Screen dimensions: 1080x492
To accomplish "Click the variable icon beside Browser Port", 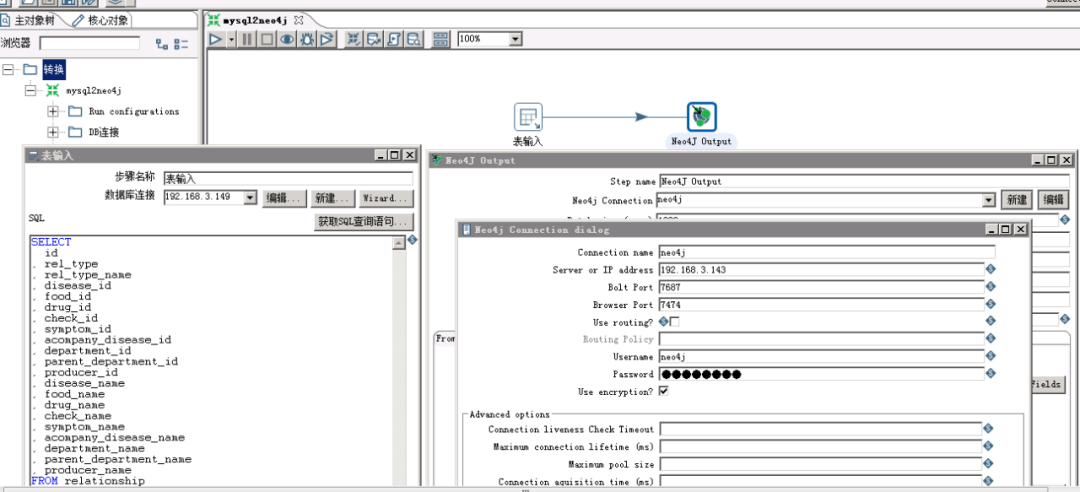I will click(x=990, y=303).
